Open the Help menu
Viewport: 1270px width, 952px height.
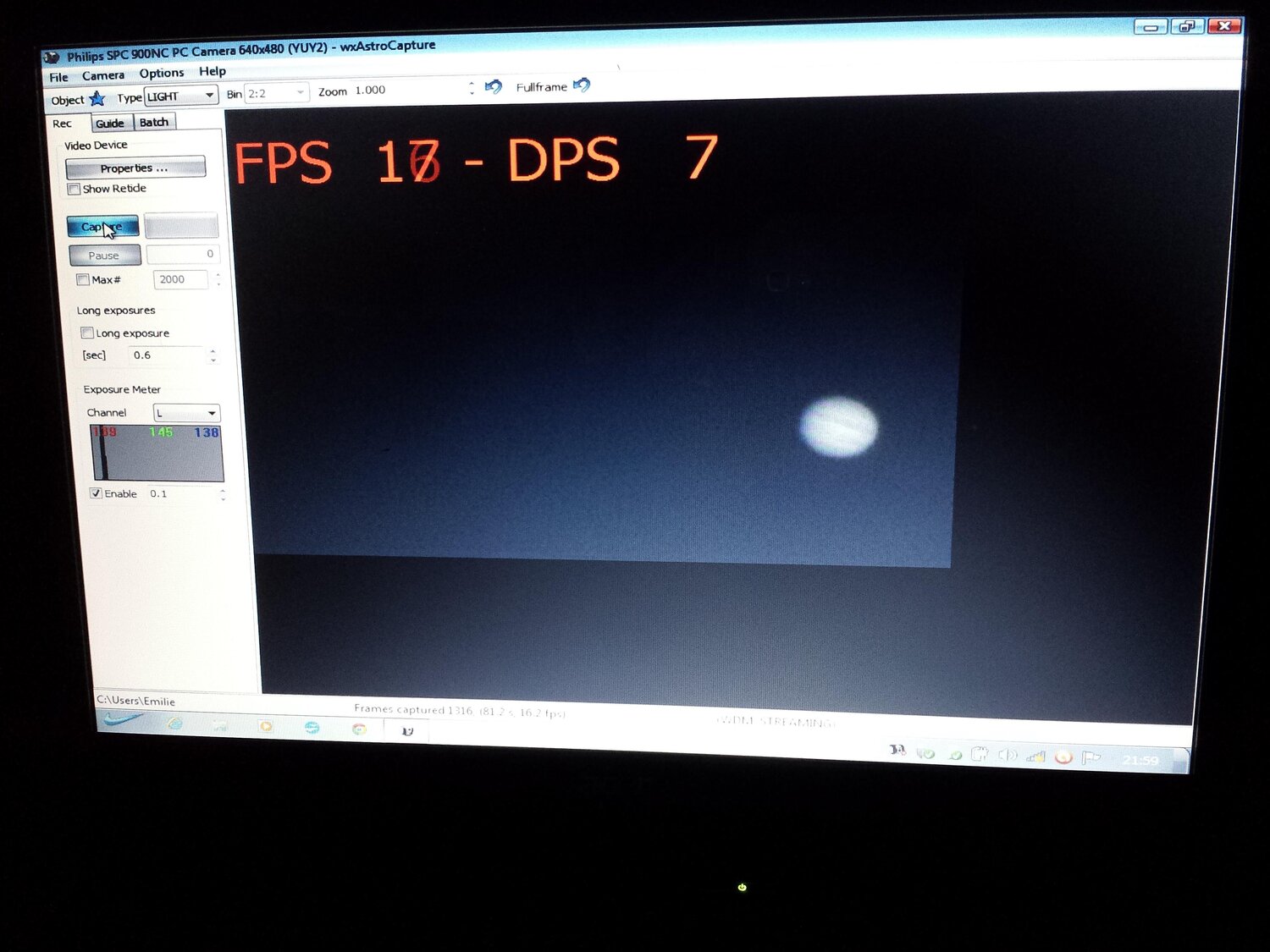click(x=213, y=71)
